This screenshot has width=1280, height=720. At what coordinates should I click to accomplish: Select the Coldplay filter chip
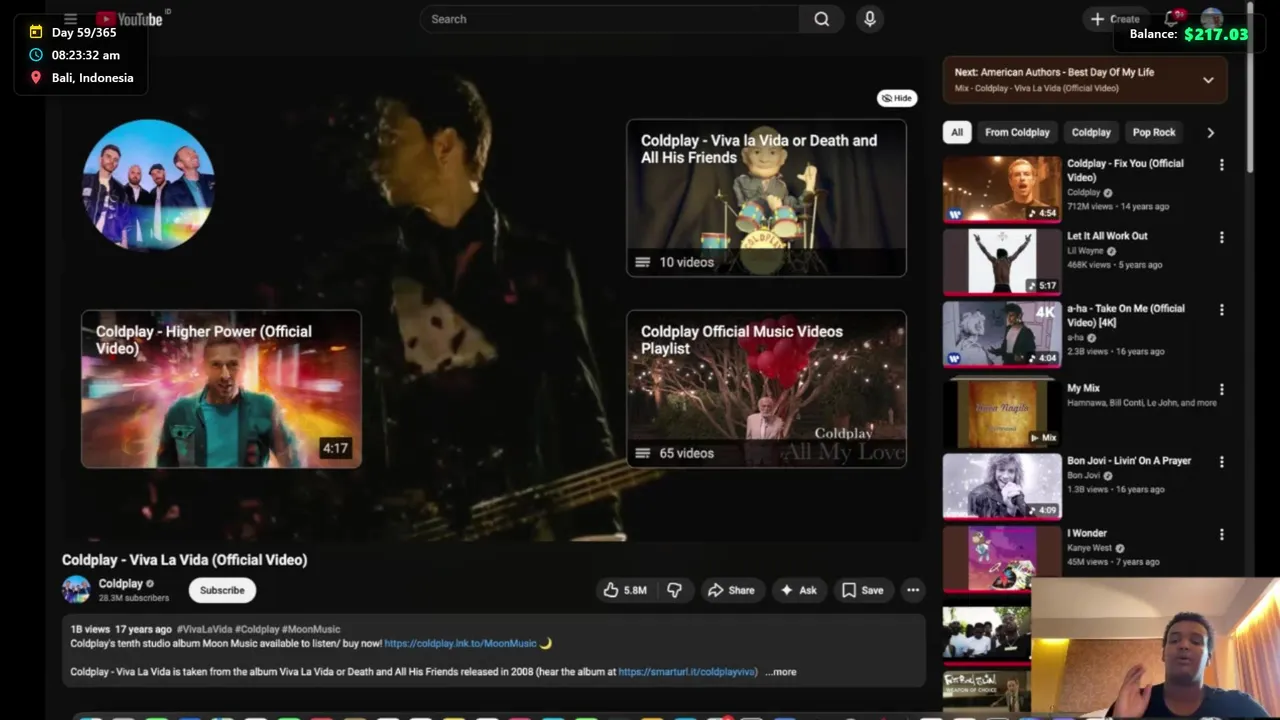(x=1091, y=132)
